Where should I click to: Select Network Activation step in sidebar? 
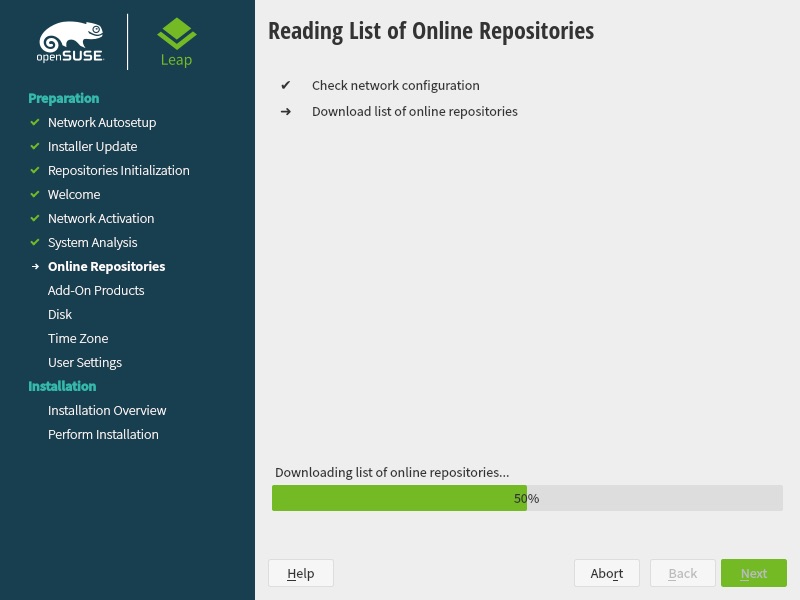pyautogui.click(x=101, y=218)
